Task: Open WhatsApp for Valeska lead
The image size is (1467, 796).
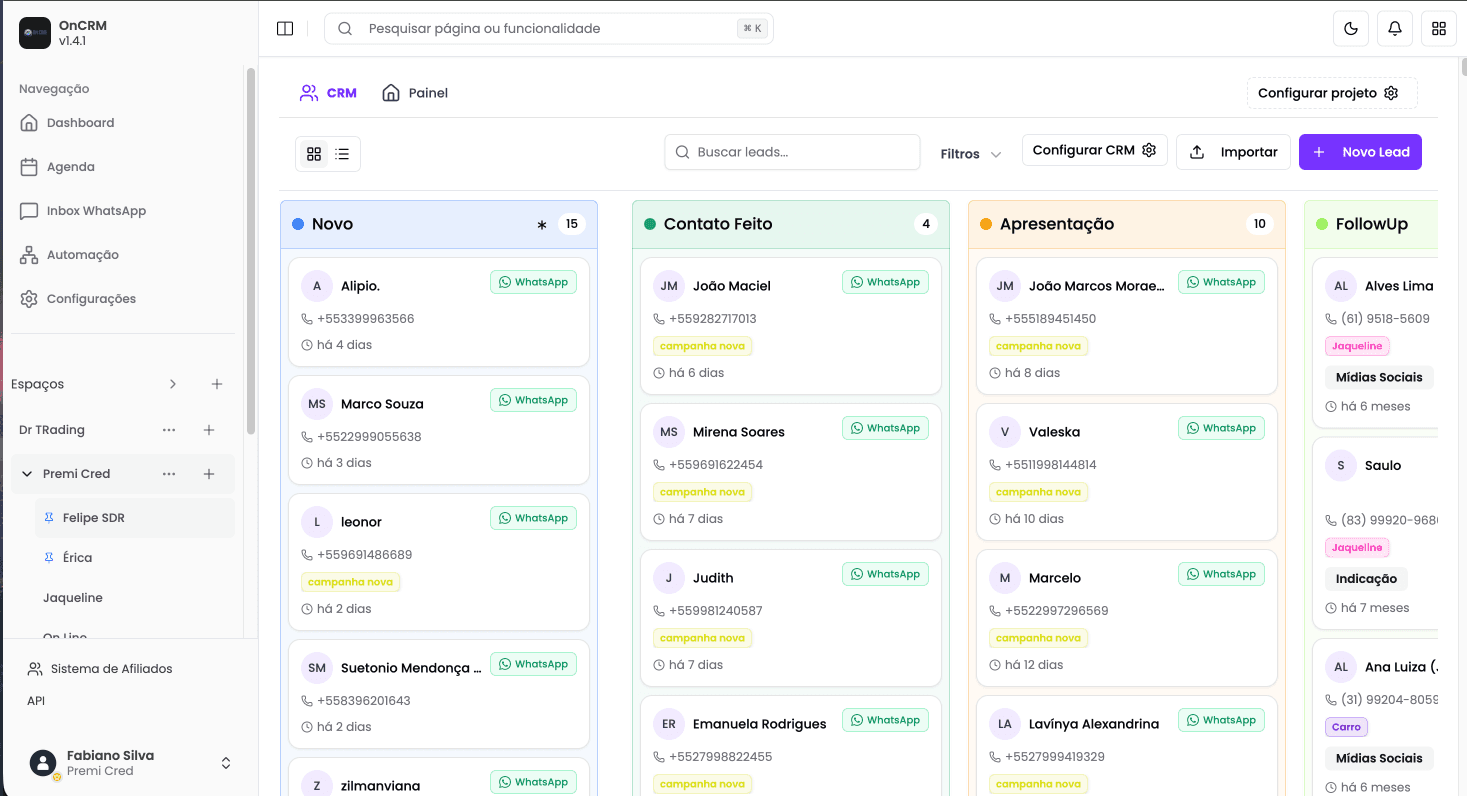Action: coord(1221,428)
